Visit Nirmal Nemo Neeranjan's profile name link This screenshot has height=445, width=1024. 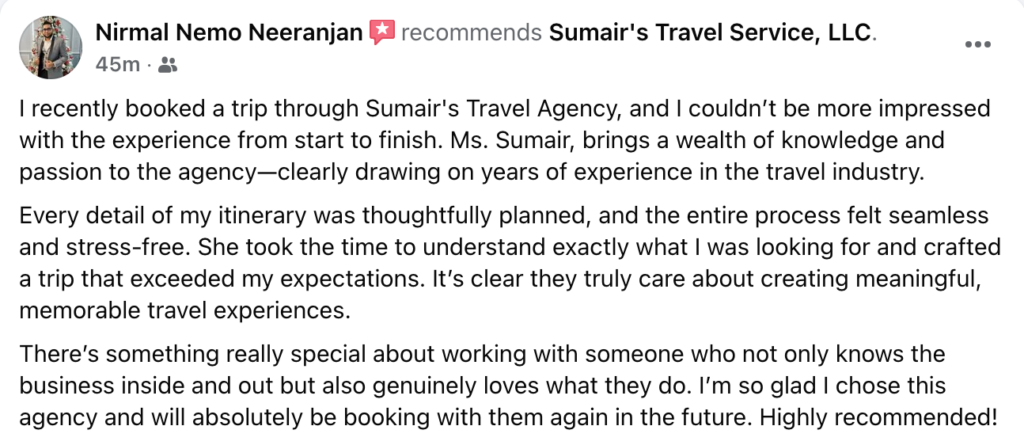(x=229, y=32)
